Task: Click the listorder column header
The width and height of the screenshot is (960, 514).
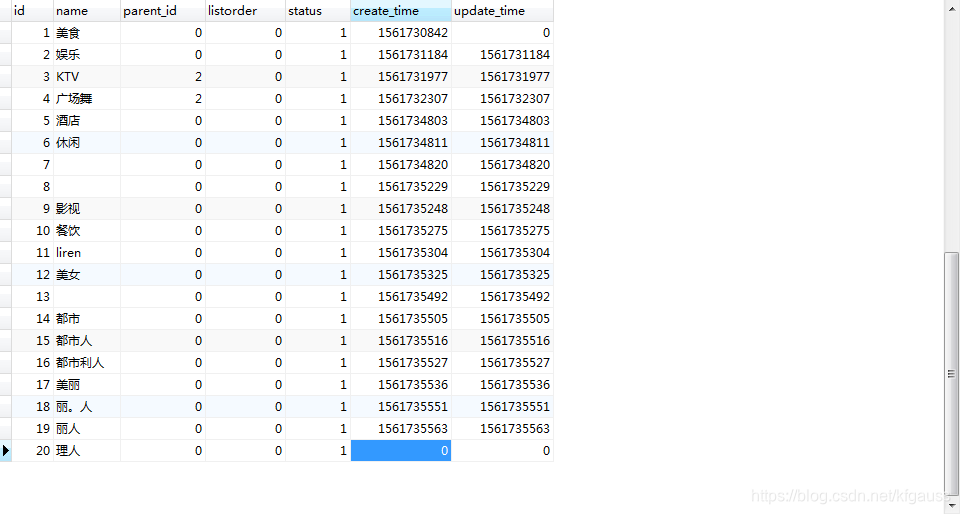Action: (246, 11)
